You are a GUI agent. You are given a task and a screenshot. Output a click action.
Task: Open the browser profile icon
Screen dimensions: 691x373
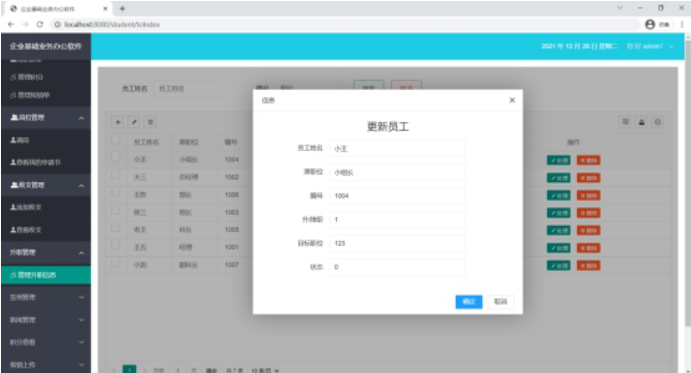click(650, 24)
